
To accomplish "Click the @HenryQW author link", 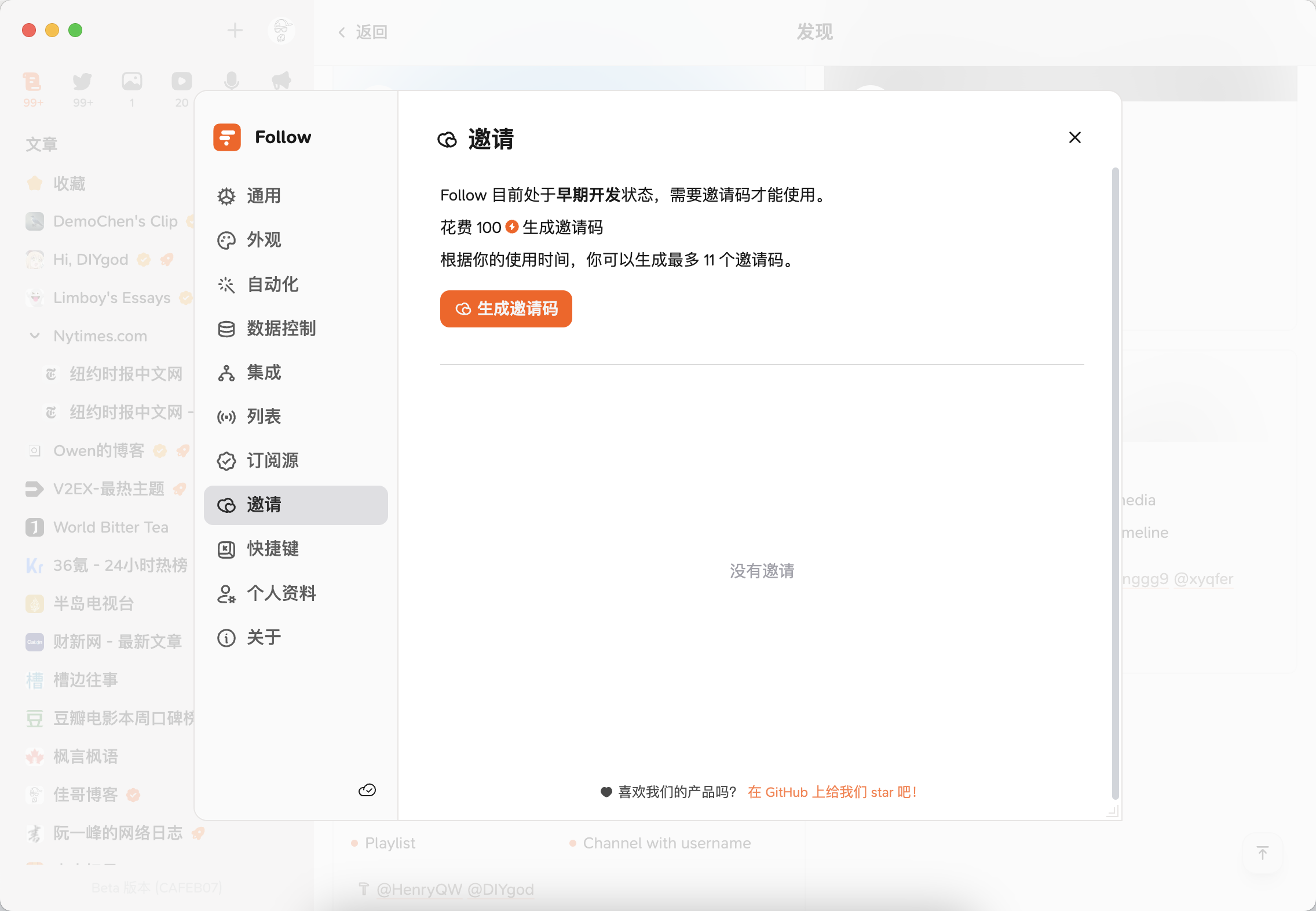I will tap(419, 890).
